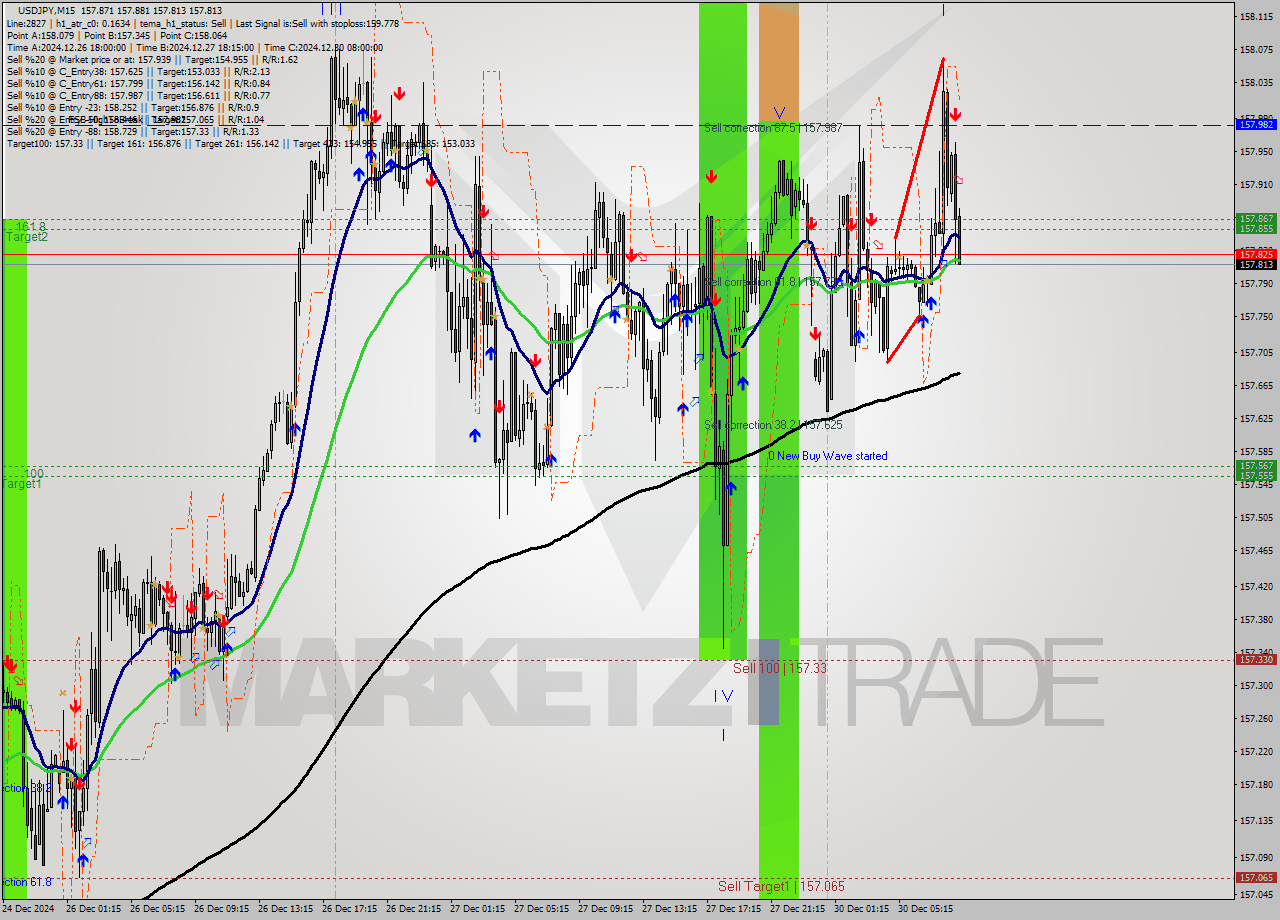Click the 'V' wave label above Sell correction 87.5

[779, 113]
